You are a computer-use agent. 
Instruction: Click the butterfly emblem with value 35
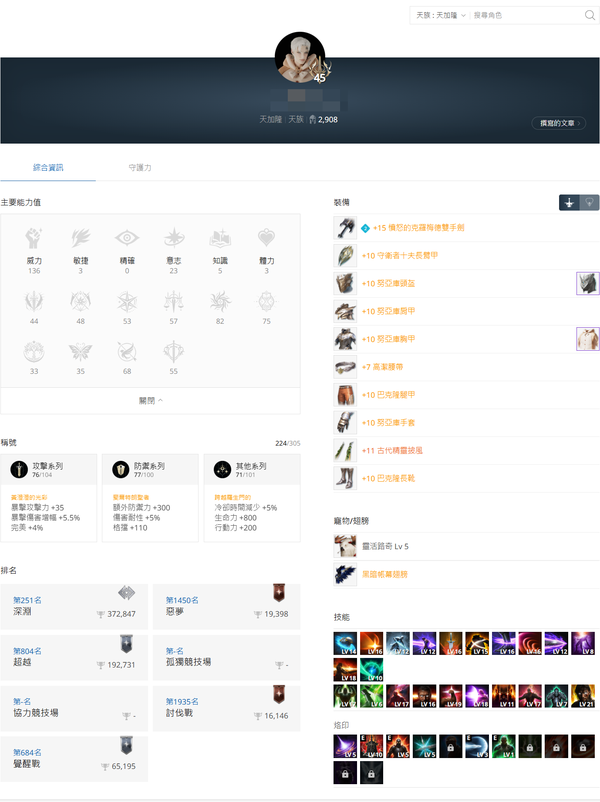click(x=80, y=352)
